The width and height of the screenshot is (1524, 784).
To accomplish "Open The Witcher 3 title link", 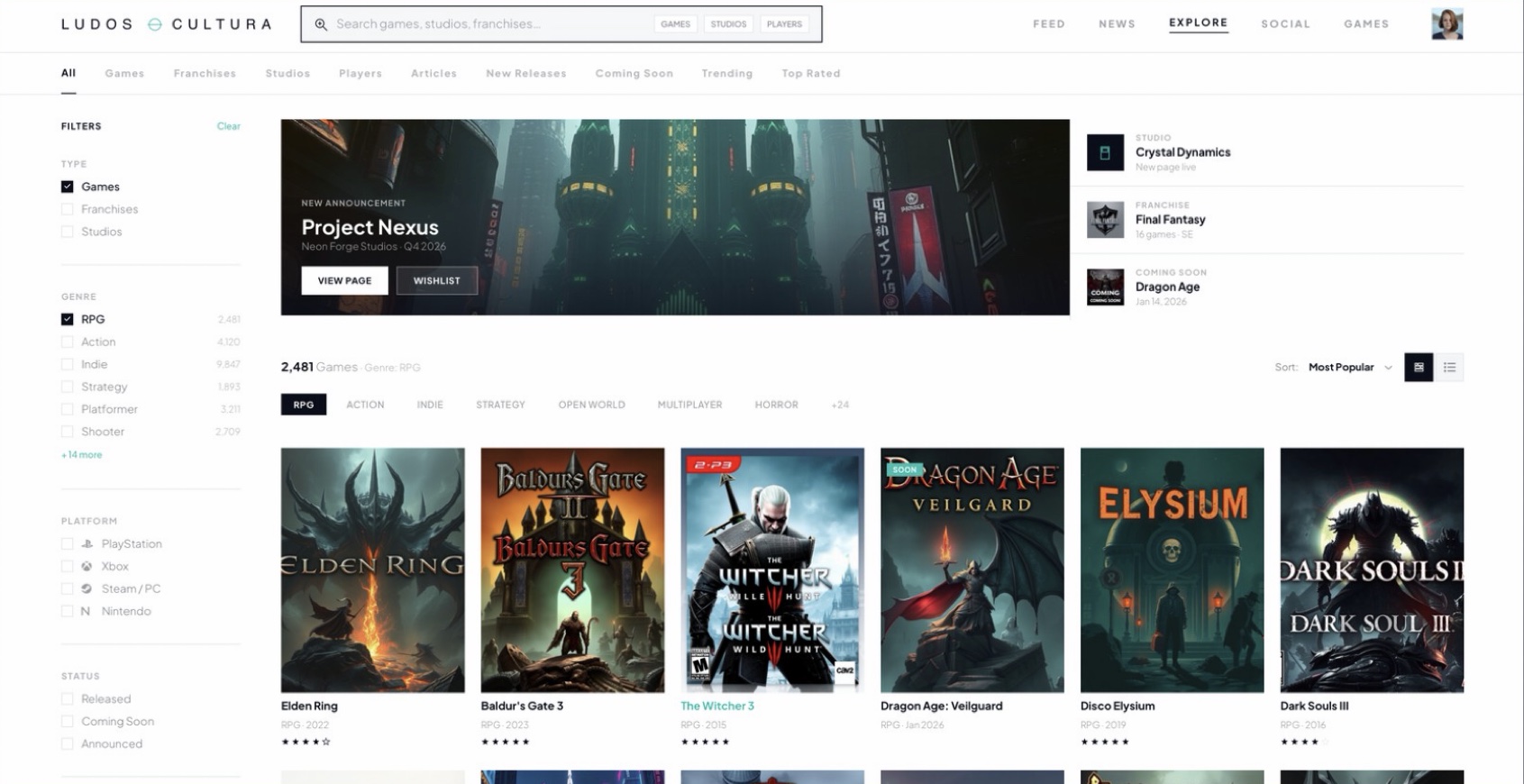I will 717,707.
